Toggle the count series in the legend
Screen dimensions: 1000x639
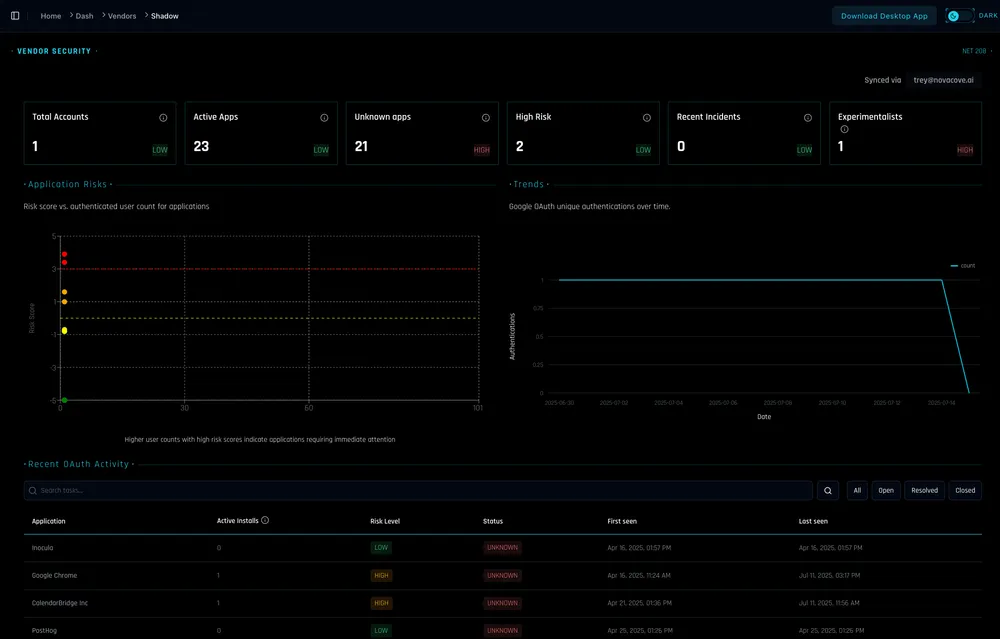pos(963,265)
